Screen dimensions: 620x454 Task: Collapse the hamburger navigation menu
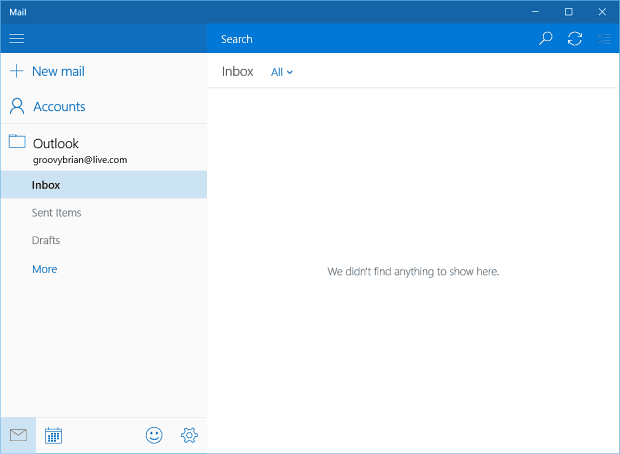pyautogui.click(x=17, y=38)
